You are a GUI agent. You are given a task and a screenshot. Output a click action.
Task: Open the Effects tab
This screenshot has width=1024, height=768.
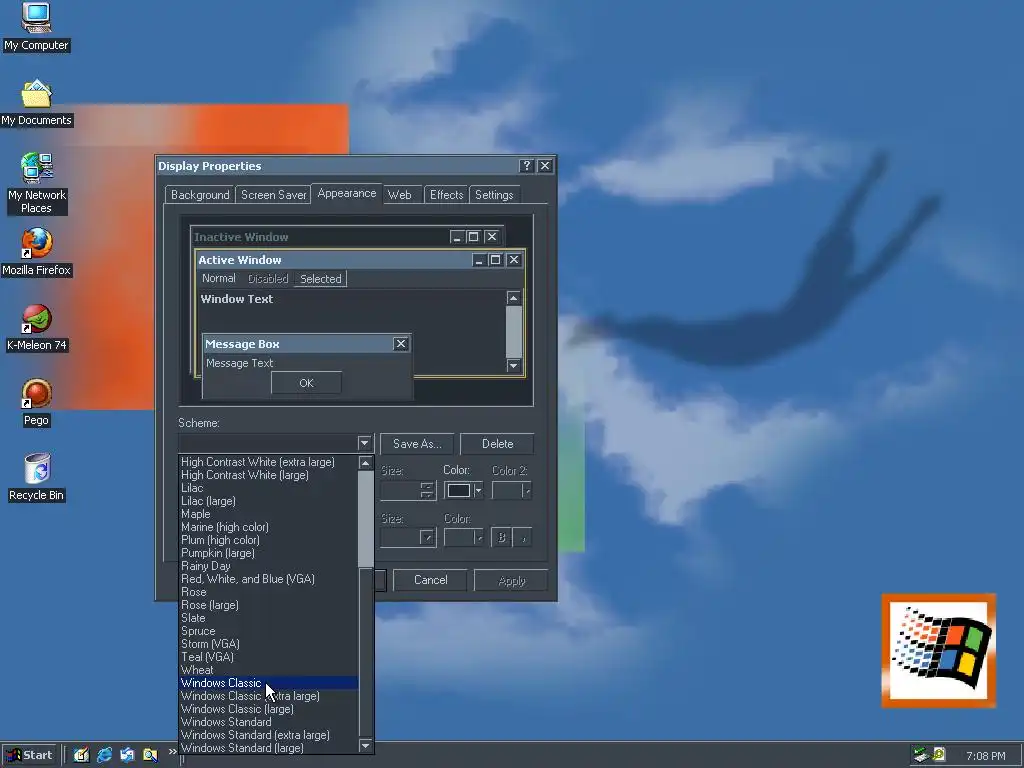pos(447,195)
